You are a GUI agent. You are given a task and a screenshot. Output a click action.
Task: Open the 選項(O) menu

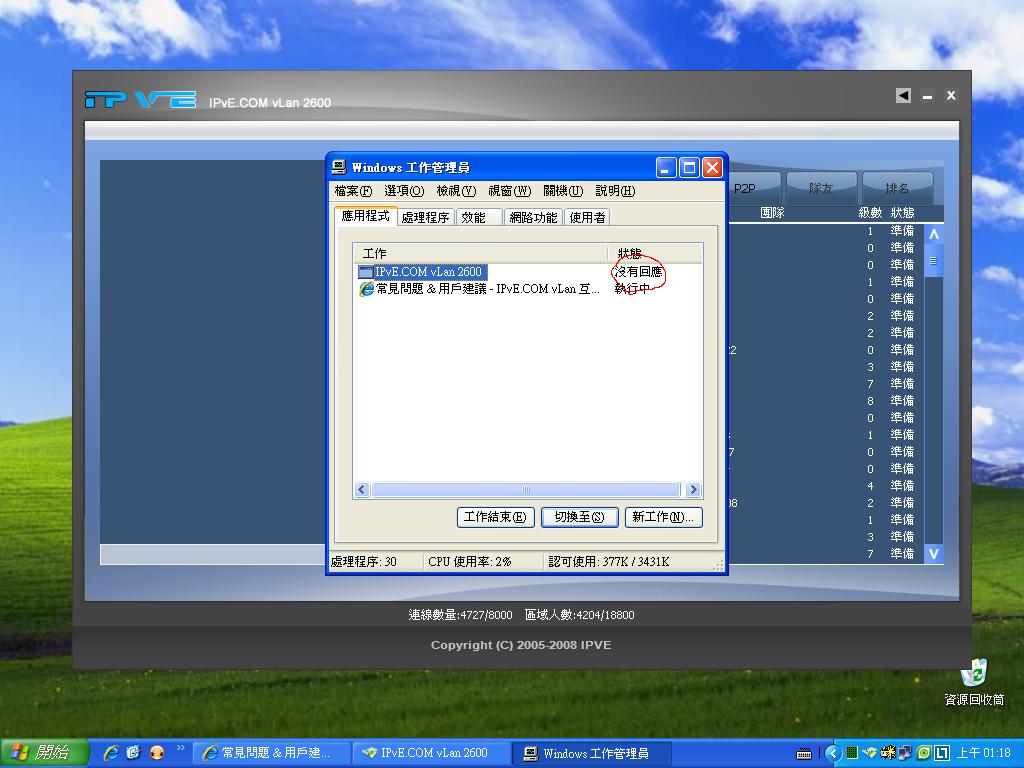pos(404,191)
